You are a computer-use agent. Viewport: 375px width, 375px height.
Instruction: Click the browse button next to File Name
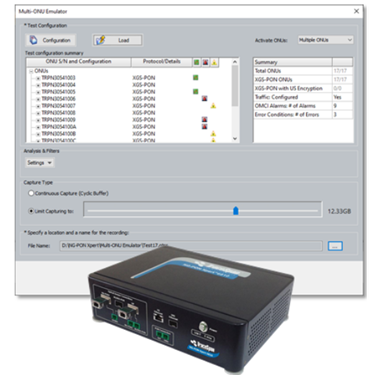[x=335, y=246]
